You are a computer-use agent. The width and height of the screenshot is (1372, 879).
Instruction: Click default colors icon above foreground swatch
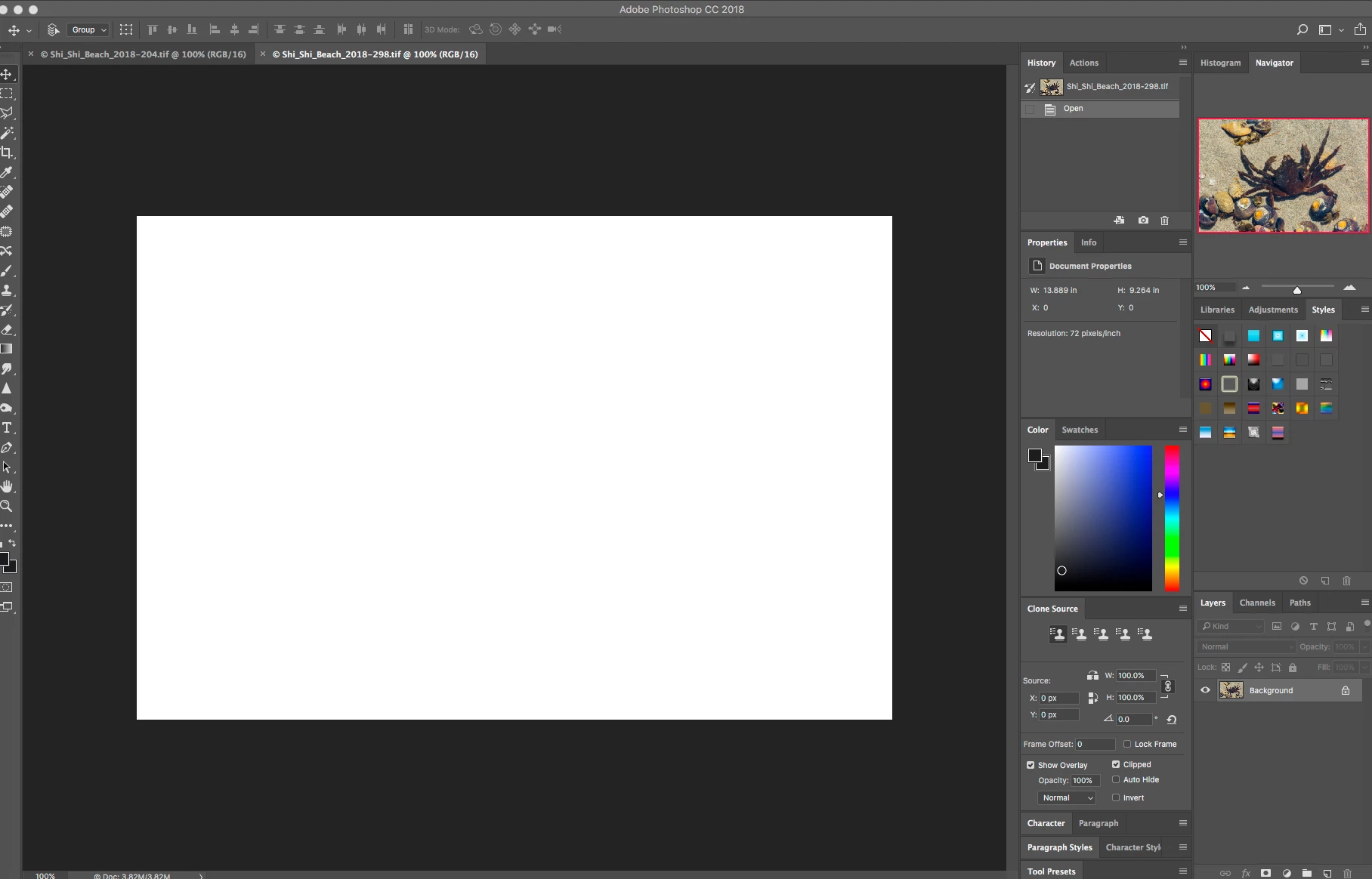(x=2, y=544)
